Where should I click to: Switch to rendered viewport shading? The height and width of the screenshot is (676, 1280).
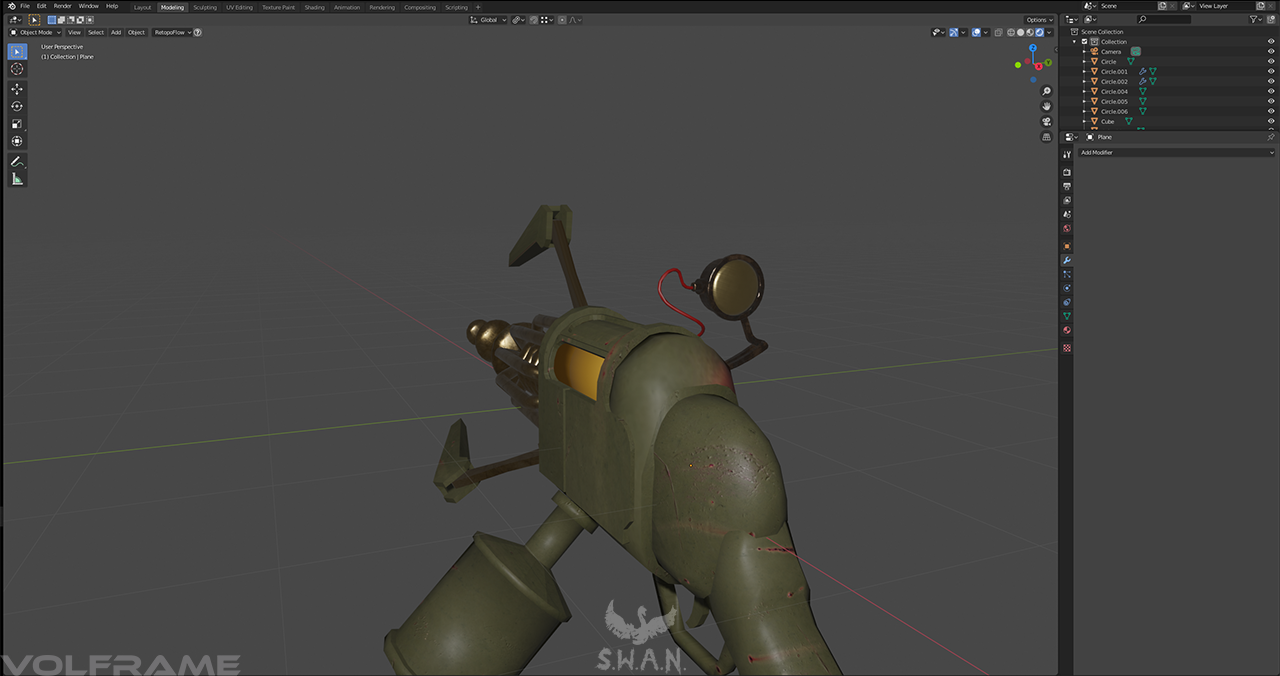1040,32
